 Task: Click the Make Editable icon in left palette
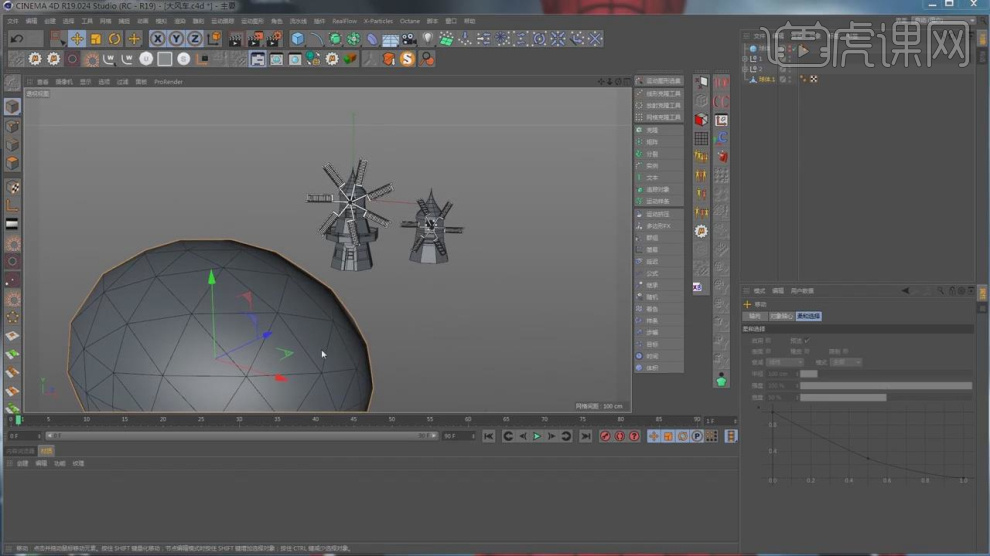[12, 84]
